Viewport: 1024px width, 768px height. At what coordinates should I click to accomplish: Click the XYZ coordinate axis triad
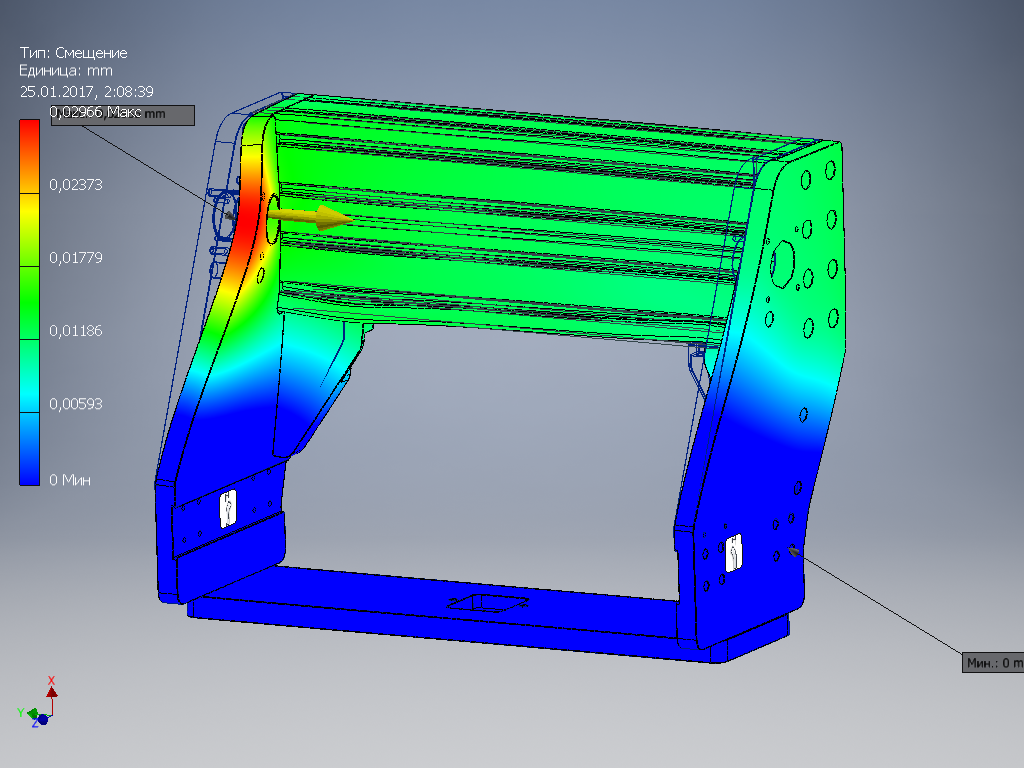[x=39, y=702]
